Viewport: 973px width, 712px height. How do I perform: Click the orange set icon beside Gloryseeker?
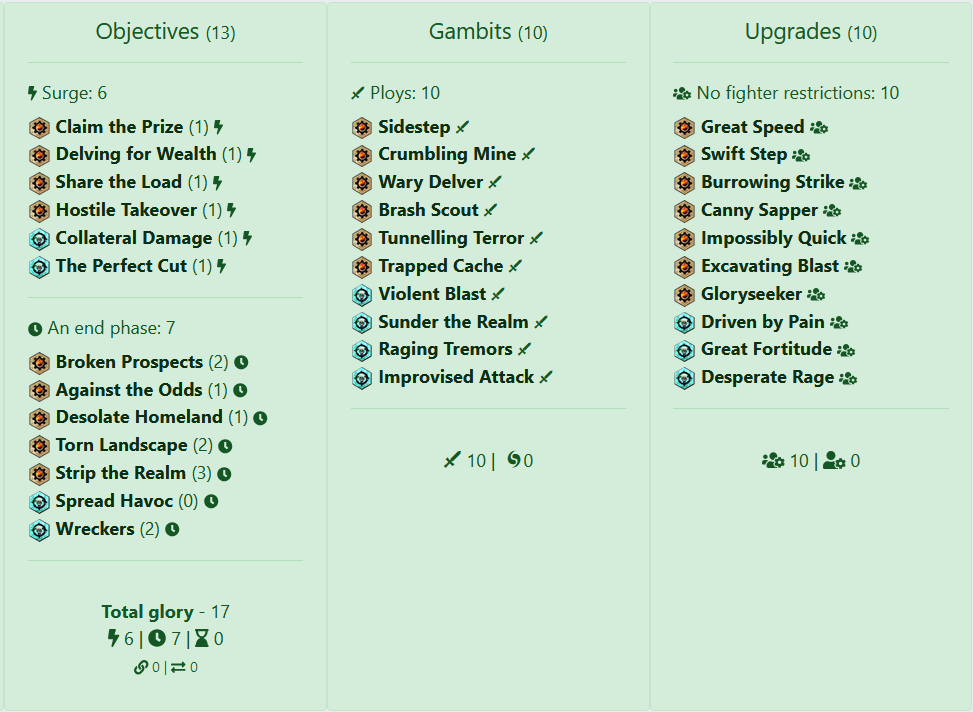click(x=684, y=295)
